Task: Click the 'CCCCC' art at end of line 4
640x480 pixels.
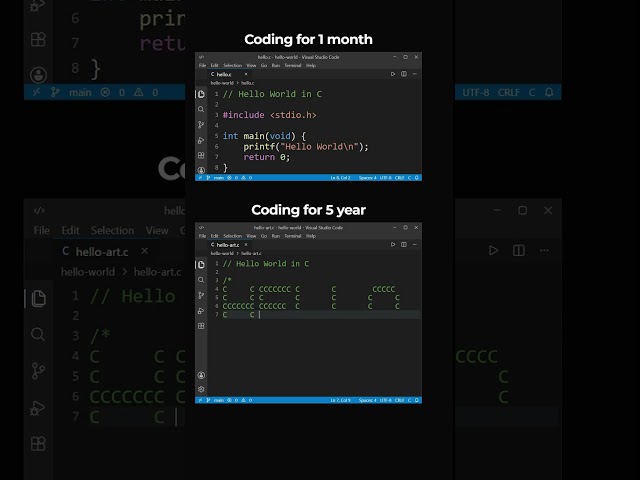Action: [x=383, y=289]
